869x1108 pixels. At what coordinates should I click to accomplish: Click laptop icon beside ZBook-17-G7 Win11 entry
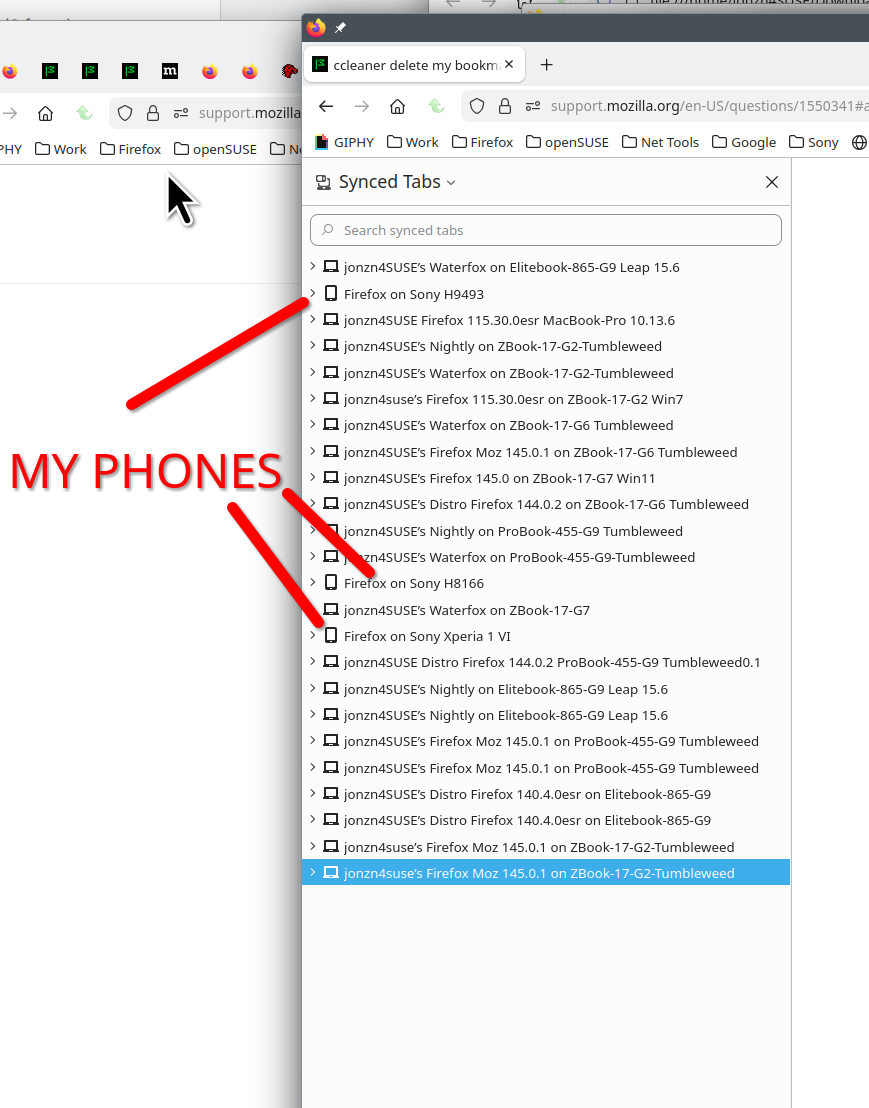pos(331,478)
